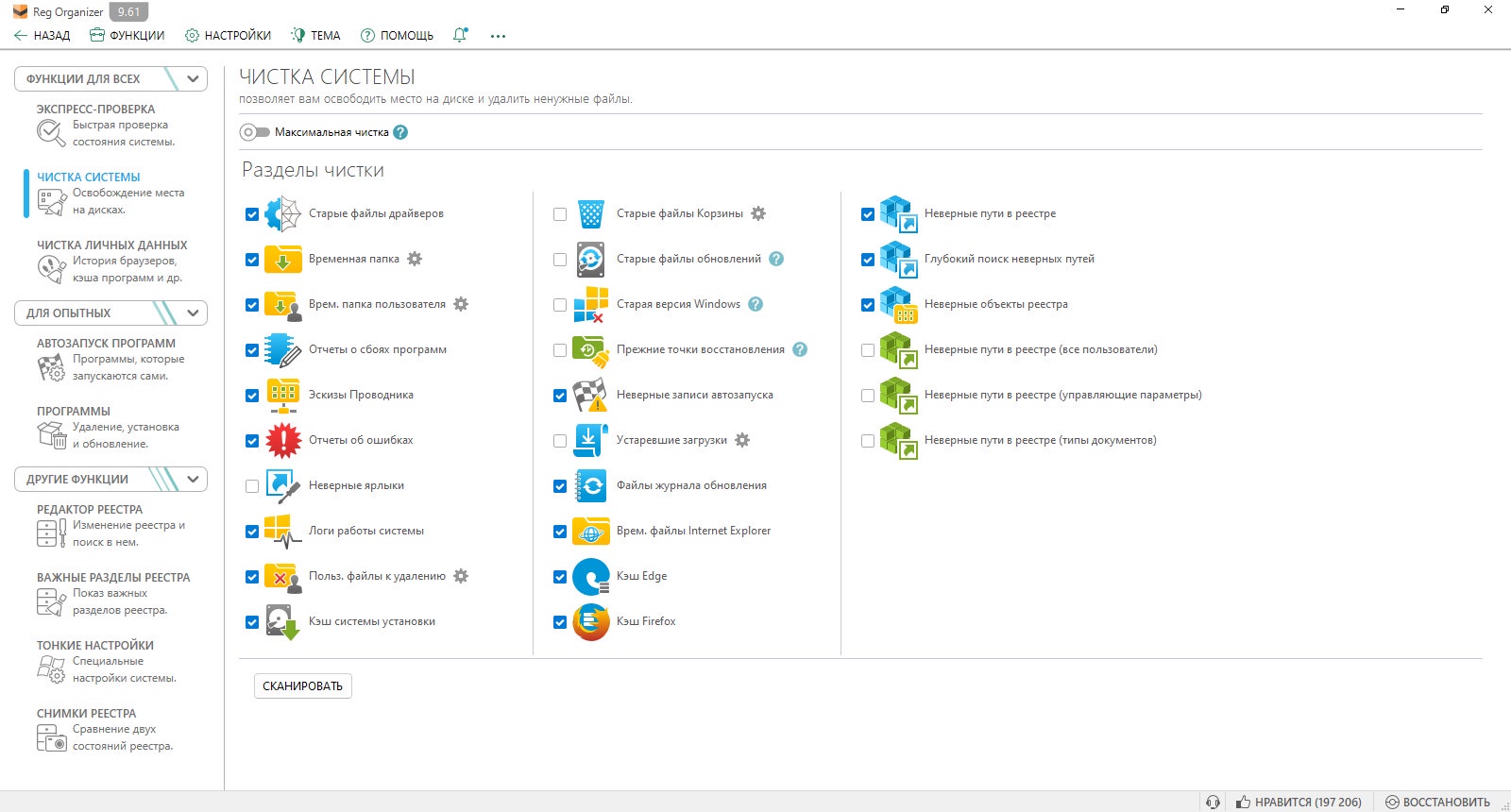The image size is (1511, 812).
Task: Click the Неверные ярлыки shortcut icon
Action: tap(282, 485)
